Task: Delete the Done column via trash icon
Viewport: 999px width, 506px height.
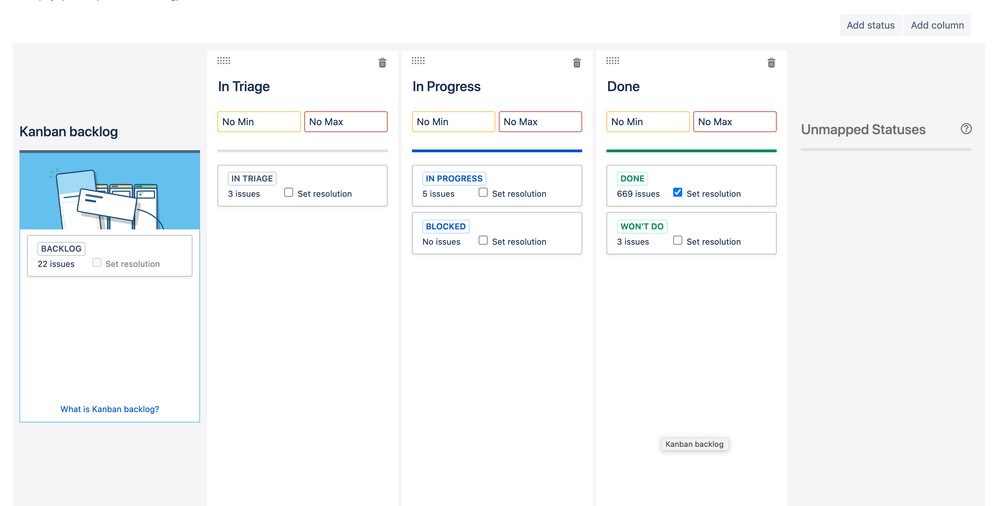Action: [771, 62]
